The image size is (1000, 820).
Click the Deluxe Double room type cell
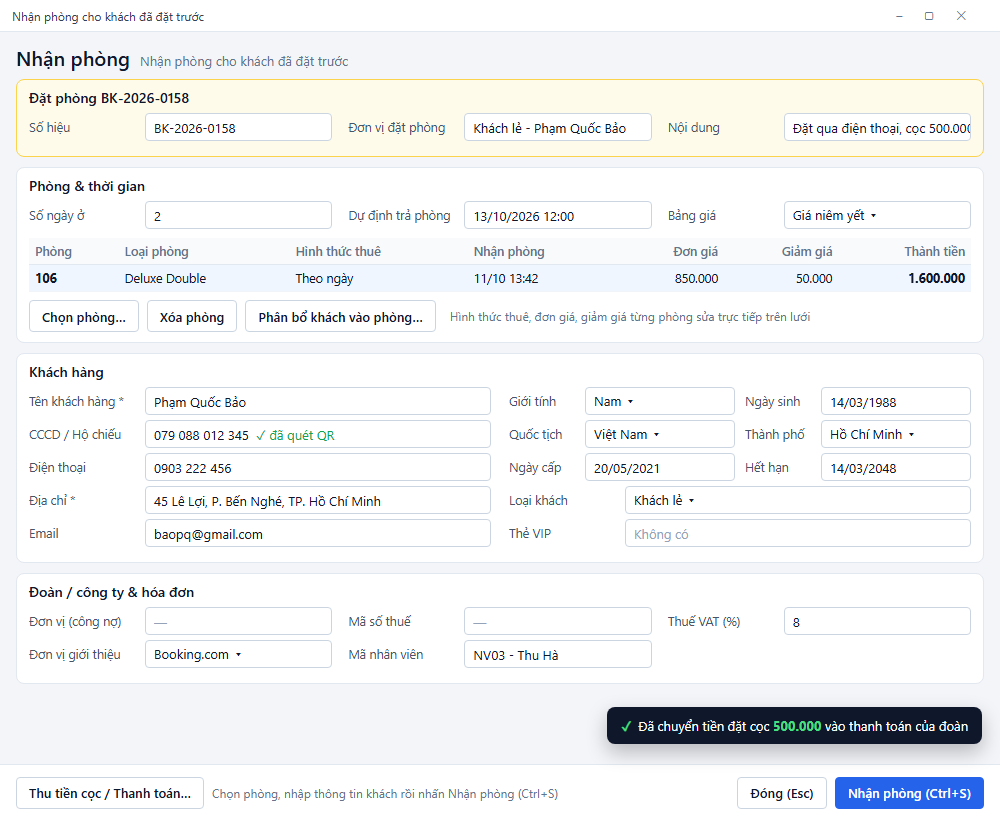pos(165,279)
